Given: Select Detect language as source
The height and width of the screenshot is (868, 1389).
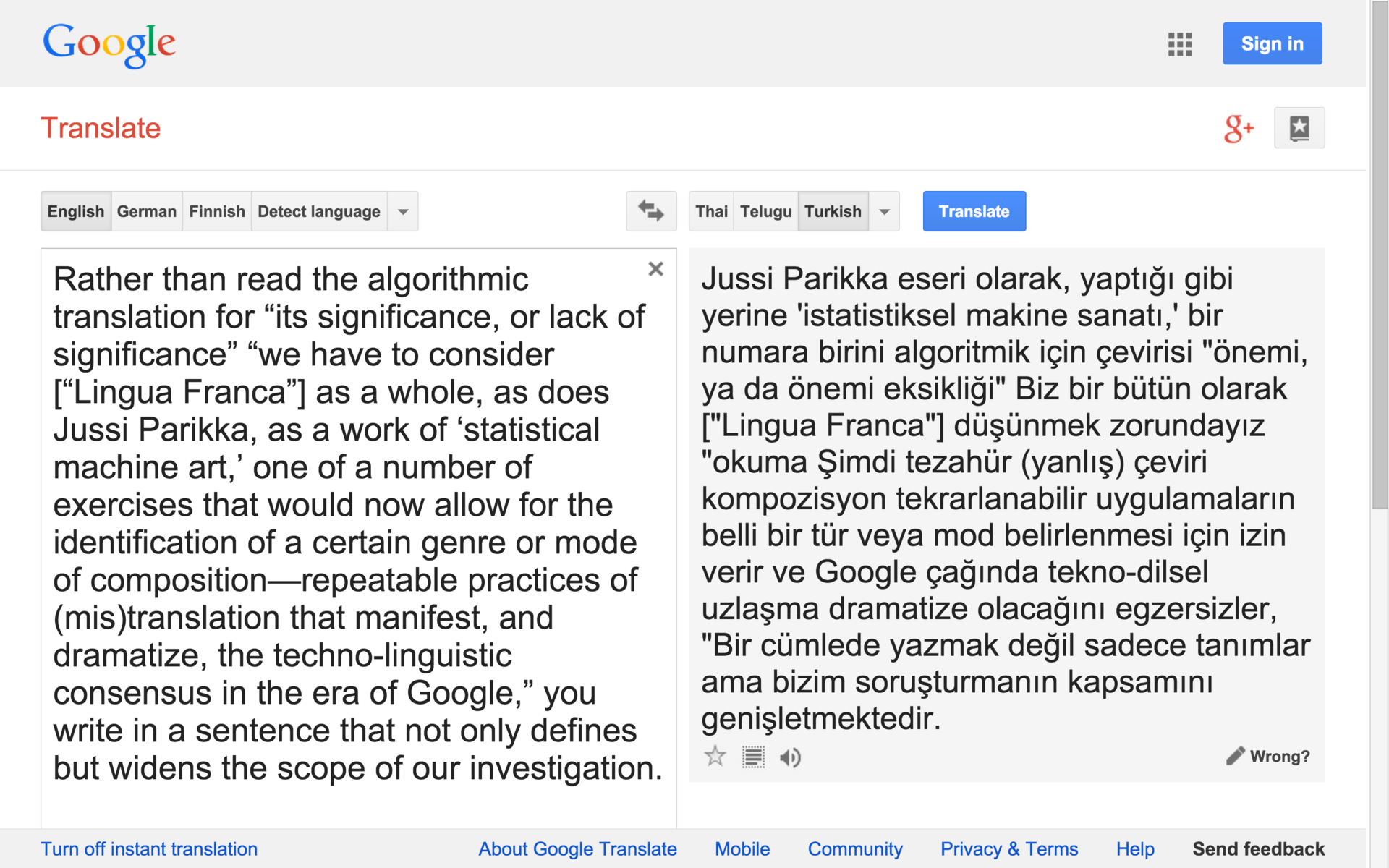Looking at the screenshot, I should point(318,211).
